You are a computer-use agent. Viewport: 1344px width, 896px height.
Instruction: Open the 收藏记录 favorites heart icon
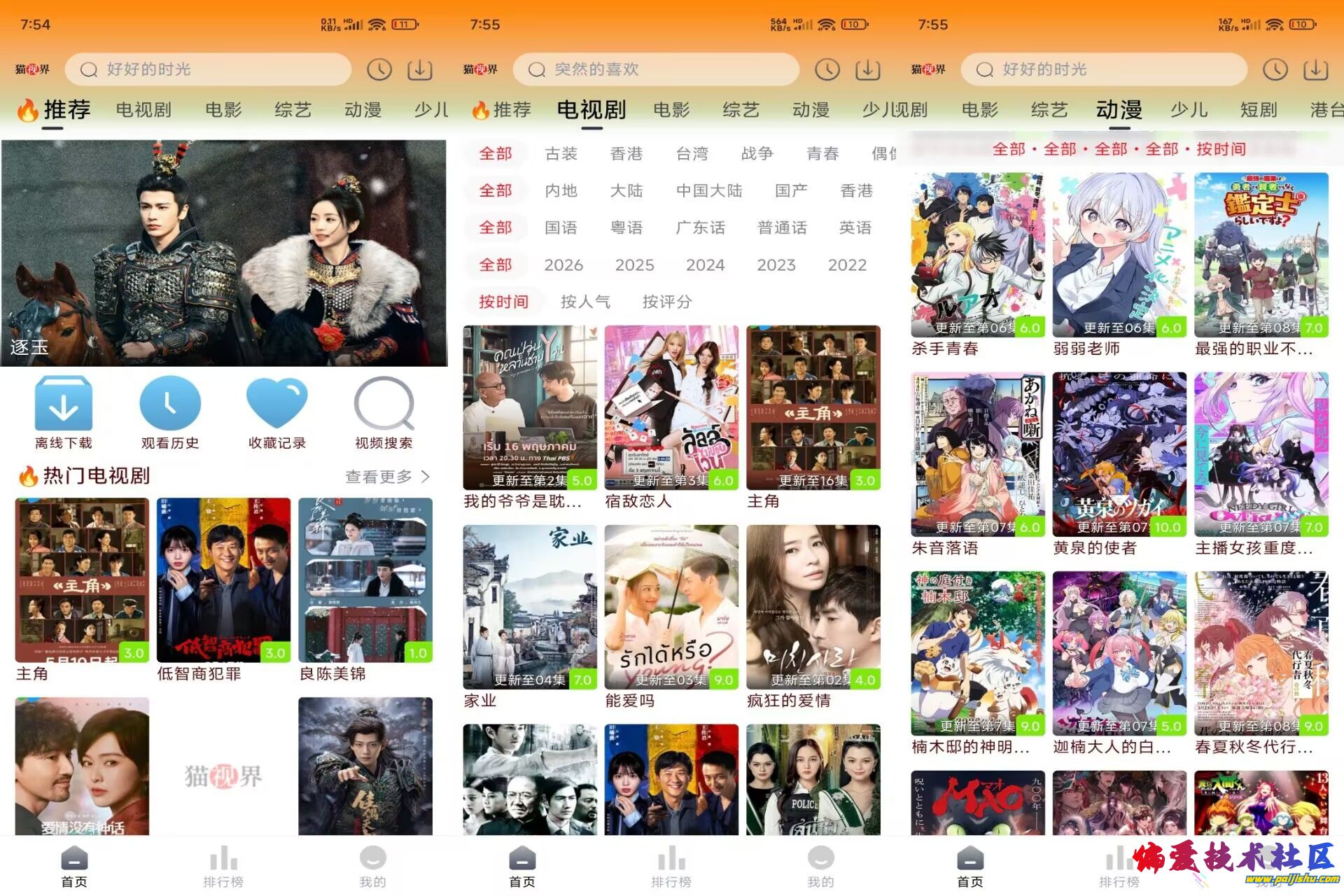[277, 404]
